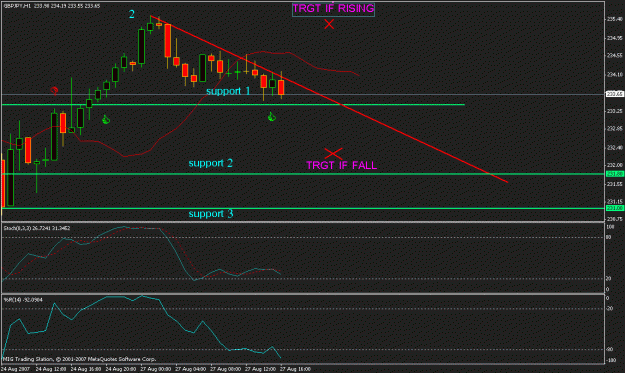Click the green 231.00 price tag
The height and width of the screenshot is (373, 625).
(x=615, y=208)
